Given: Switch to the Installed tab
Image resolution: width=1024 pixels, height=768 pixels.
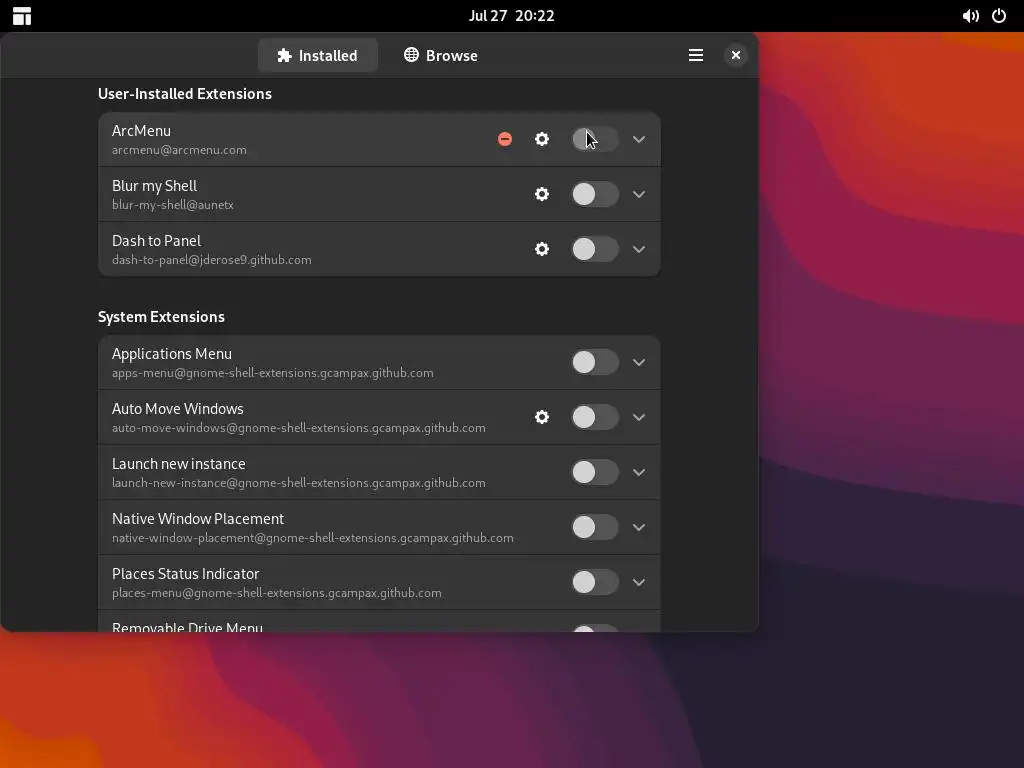Looking at the screenshot, I should tap(317, 56).
